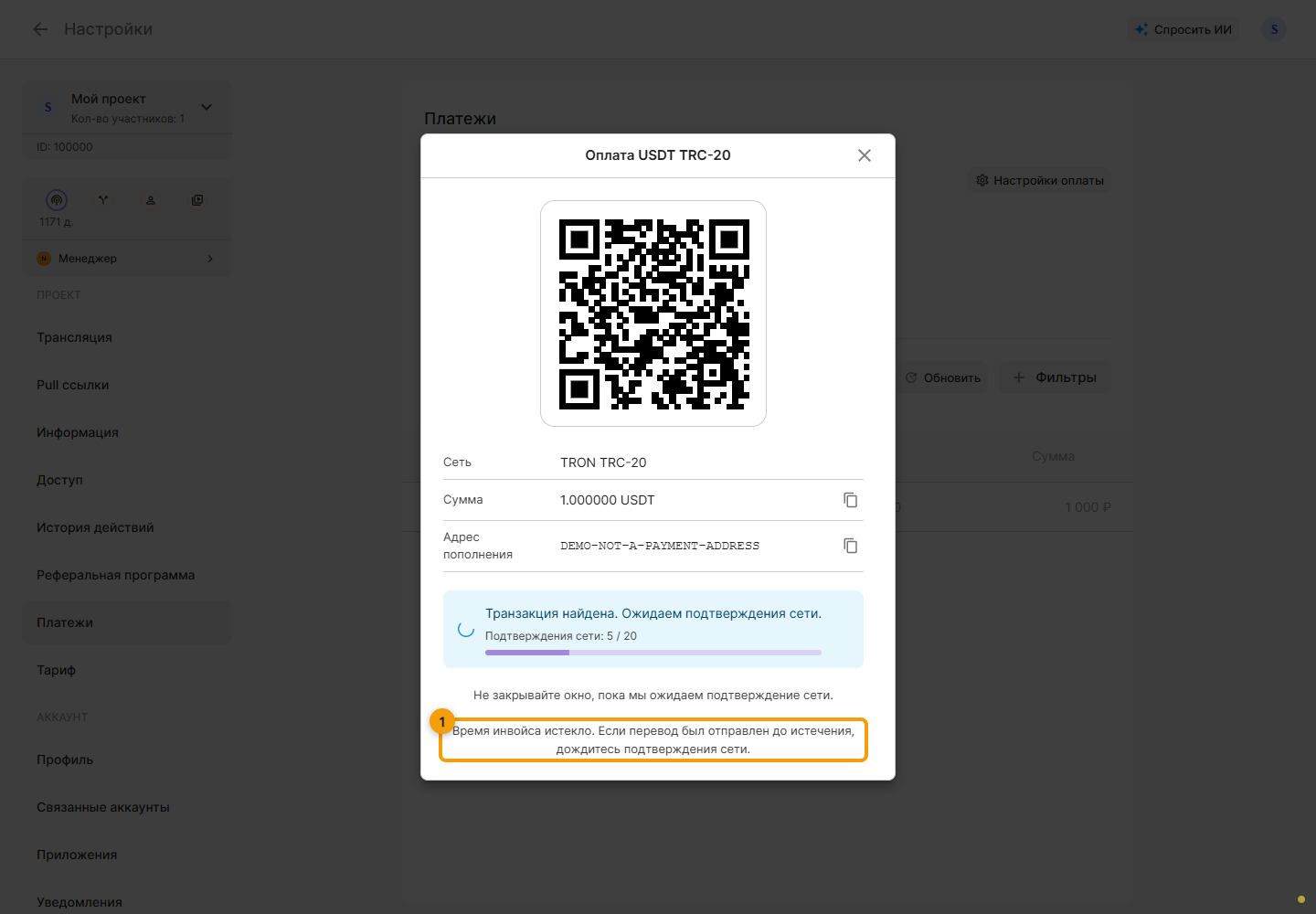Click the stacked squares icon in the project panel
Viewport: 1316px width, 914px height.
coord(197,200)
